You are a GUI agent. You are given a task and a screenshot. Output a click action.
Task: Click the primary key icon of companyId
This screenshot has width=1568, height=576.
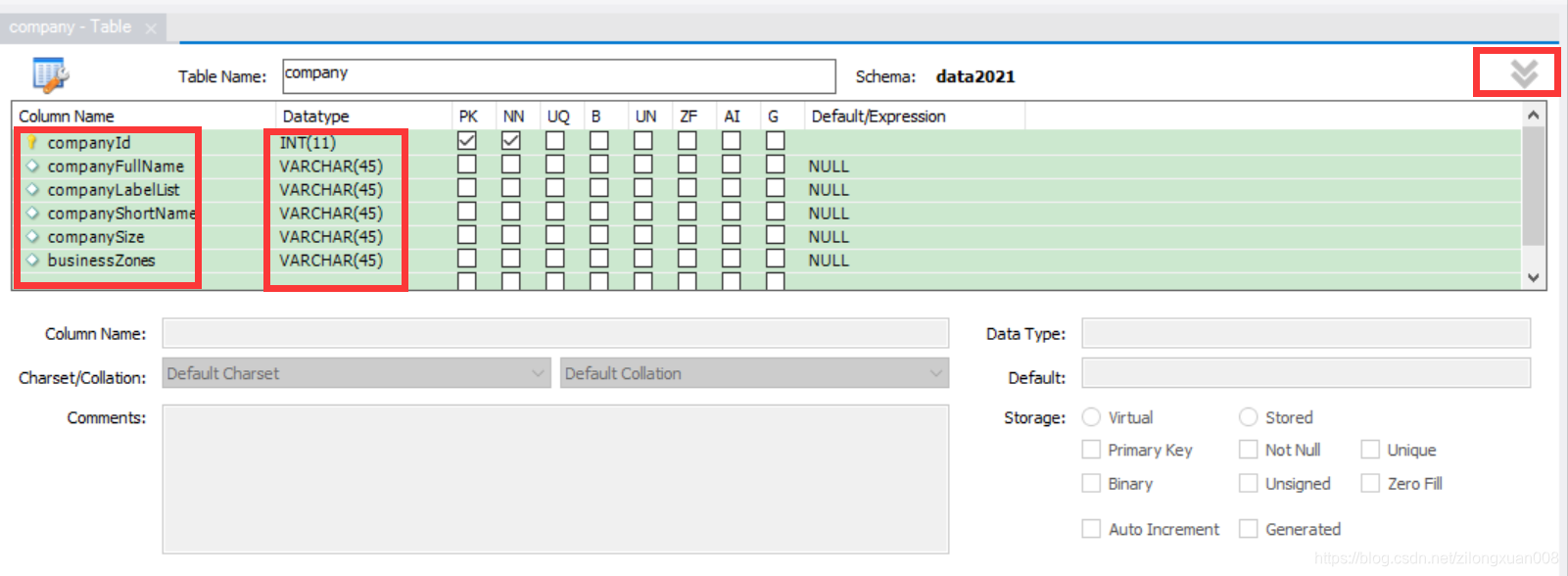pos(31,142)
